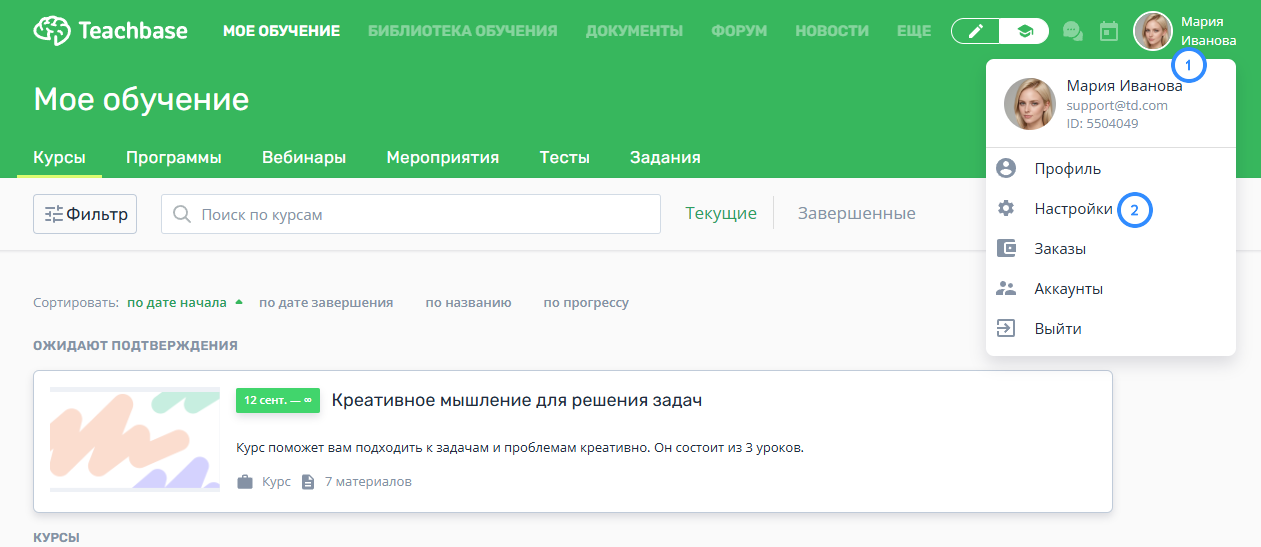
Task: Switch to the Курсы tab
Action: click(x=59, y=157)
